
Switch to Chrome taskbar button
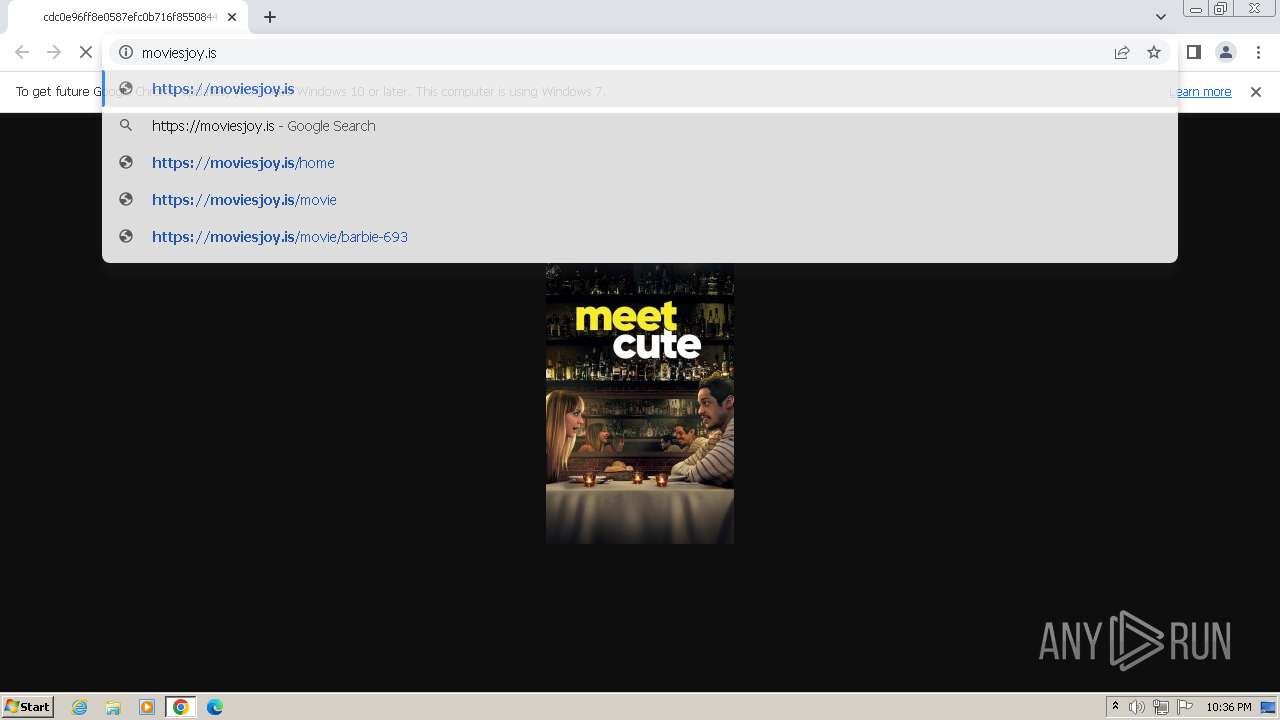coord(181,707)
